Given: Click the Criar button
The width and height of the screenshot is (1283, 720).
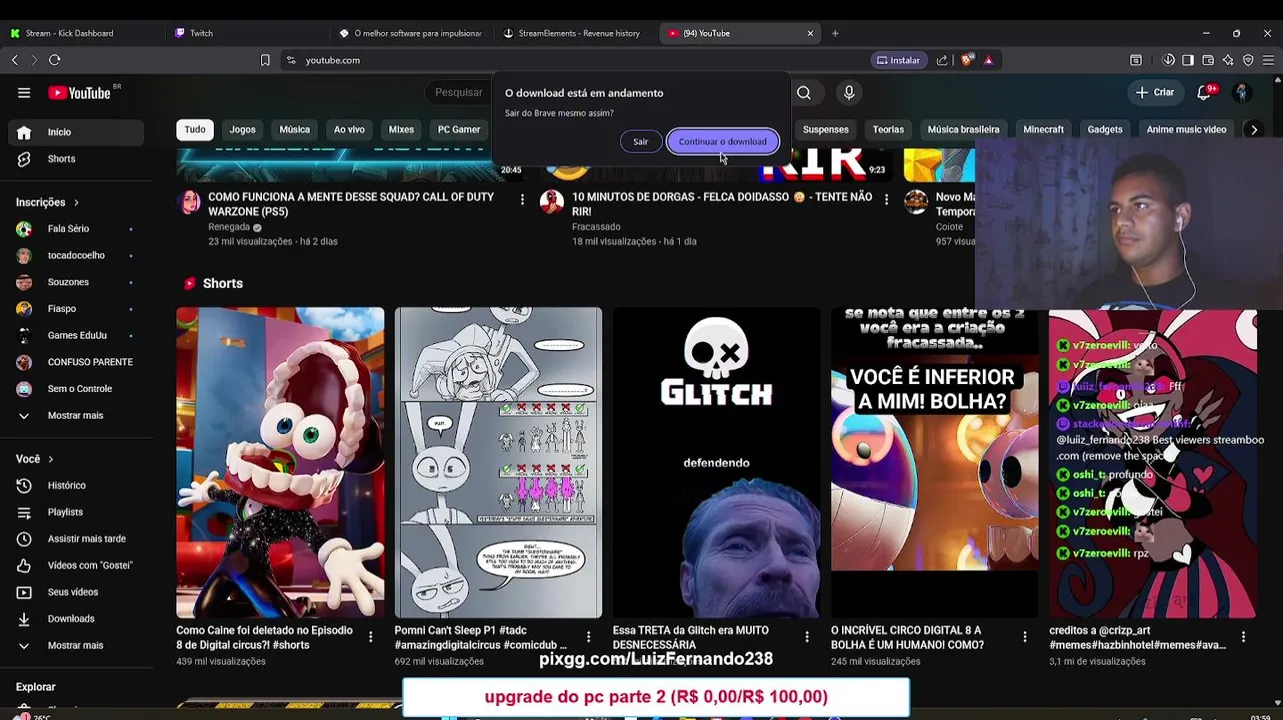Looking at the screenshot, I should 1155,93.
